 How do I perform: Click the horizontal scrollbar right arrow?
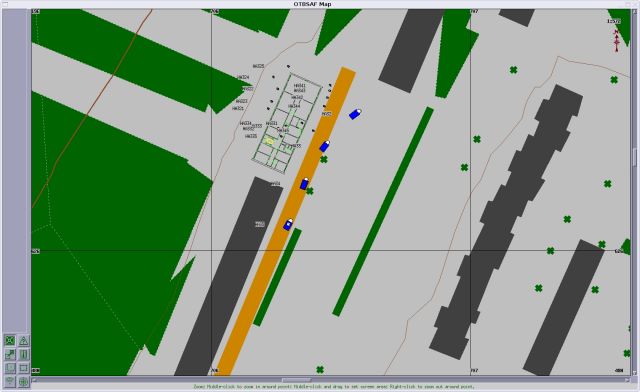point(628,380)
